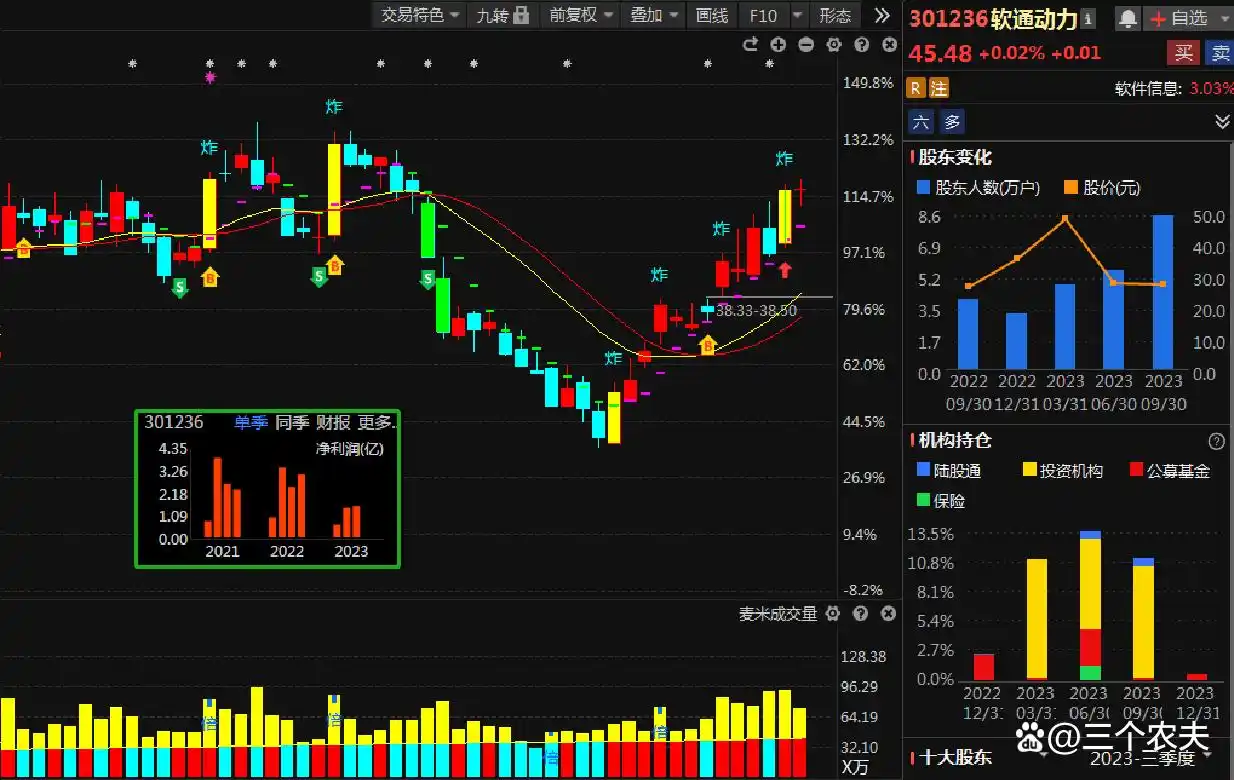Select 财报 tab in profit popup
1234x780 pixels.
[332, 422]
